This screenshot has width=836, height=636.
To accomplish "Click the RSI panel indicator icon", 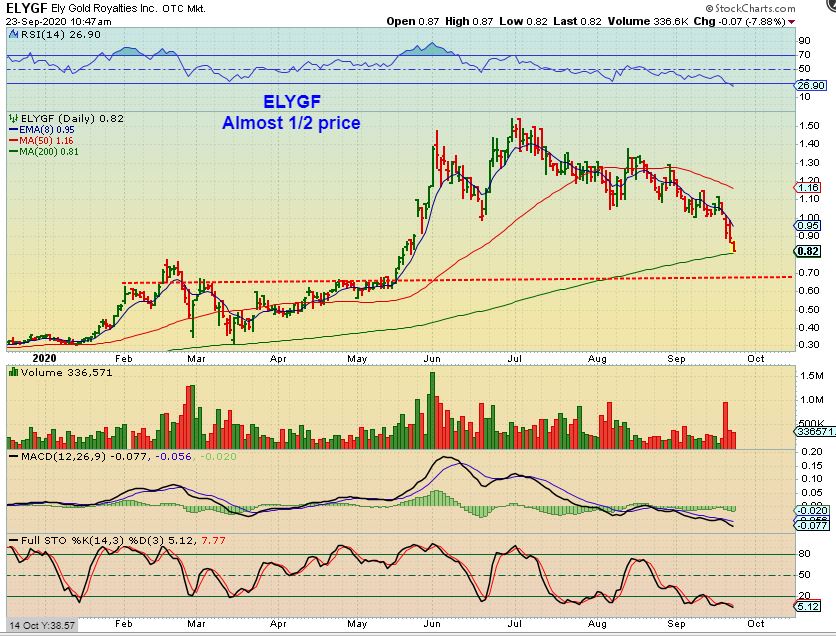I will click(13, 35).
